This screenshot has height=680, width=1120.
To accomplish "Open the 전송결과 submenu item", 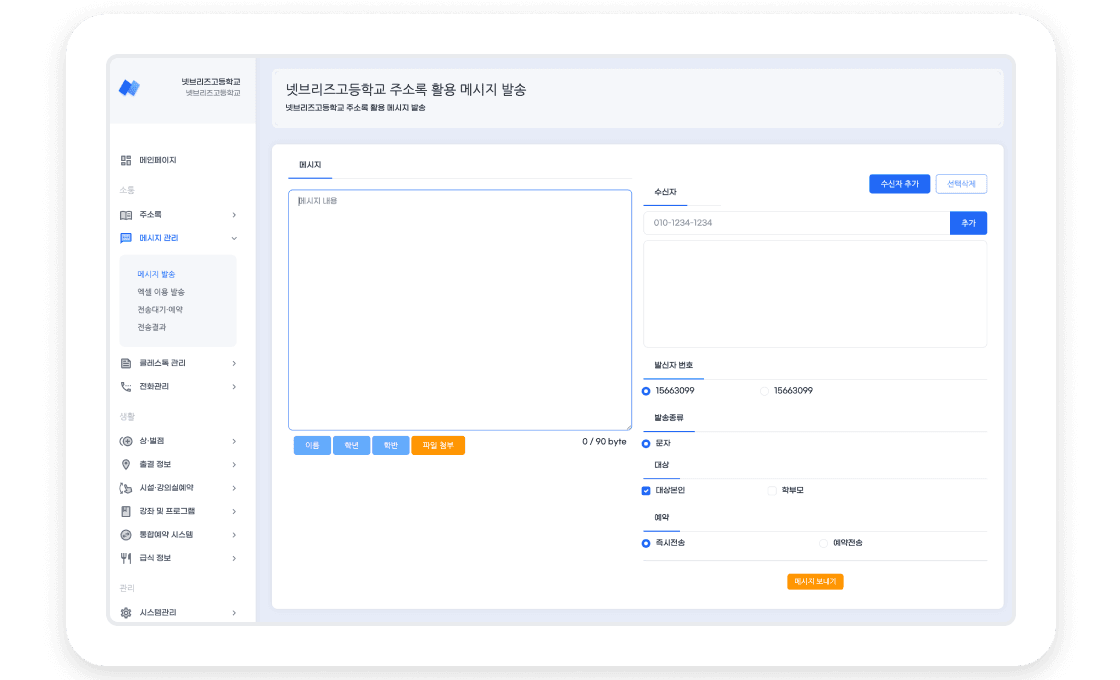I will (152, 327).
